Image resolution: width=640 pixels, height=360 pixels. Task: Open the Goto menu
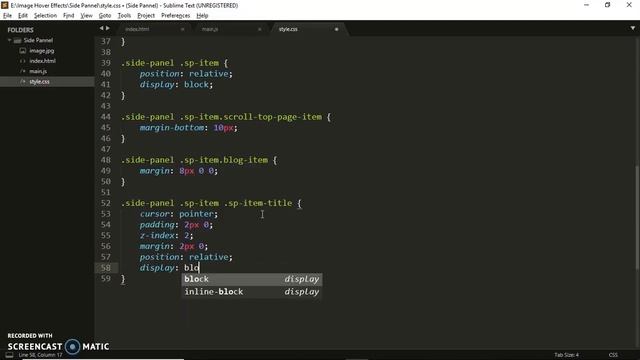click(x=104, y=16)
